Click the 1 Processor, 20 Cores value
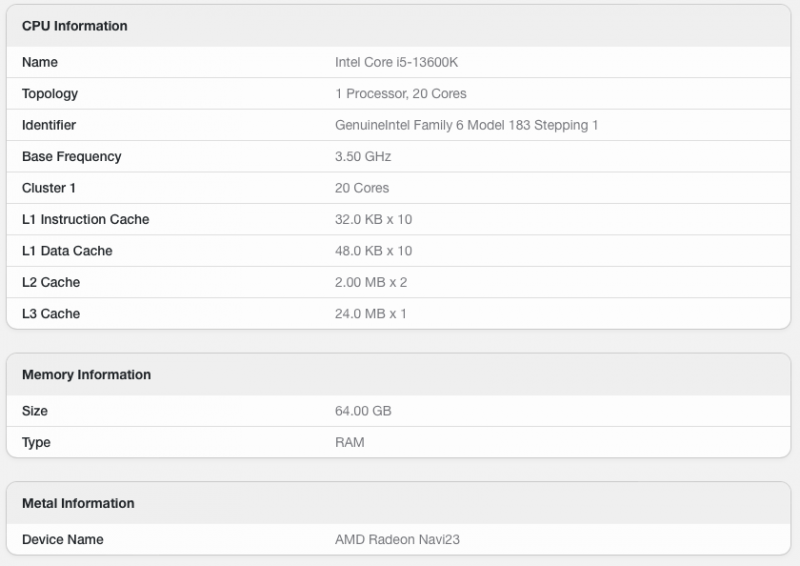The height and width of the screenshot is (566, 800). [401, 94]
